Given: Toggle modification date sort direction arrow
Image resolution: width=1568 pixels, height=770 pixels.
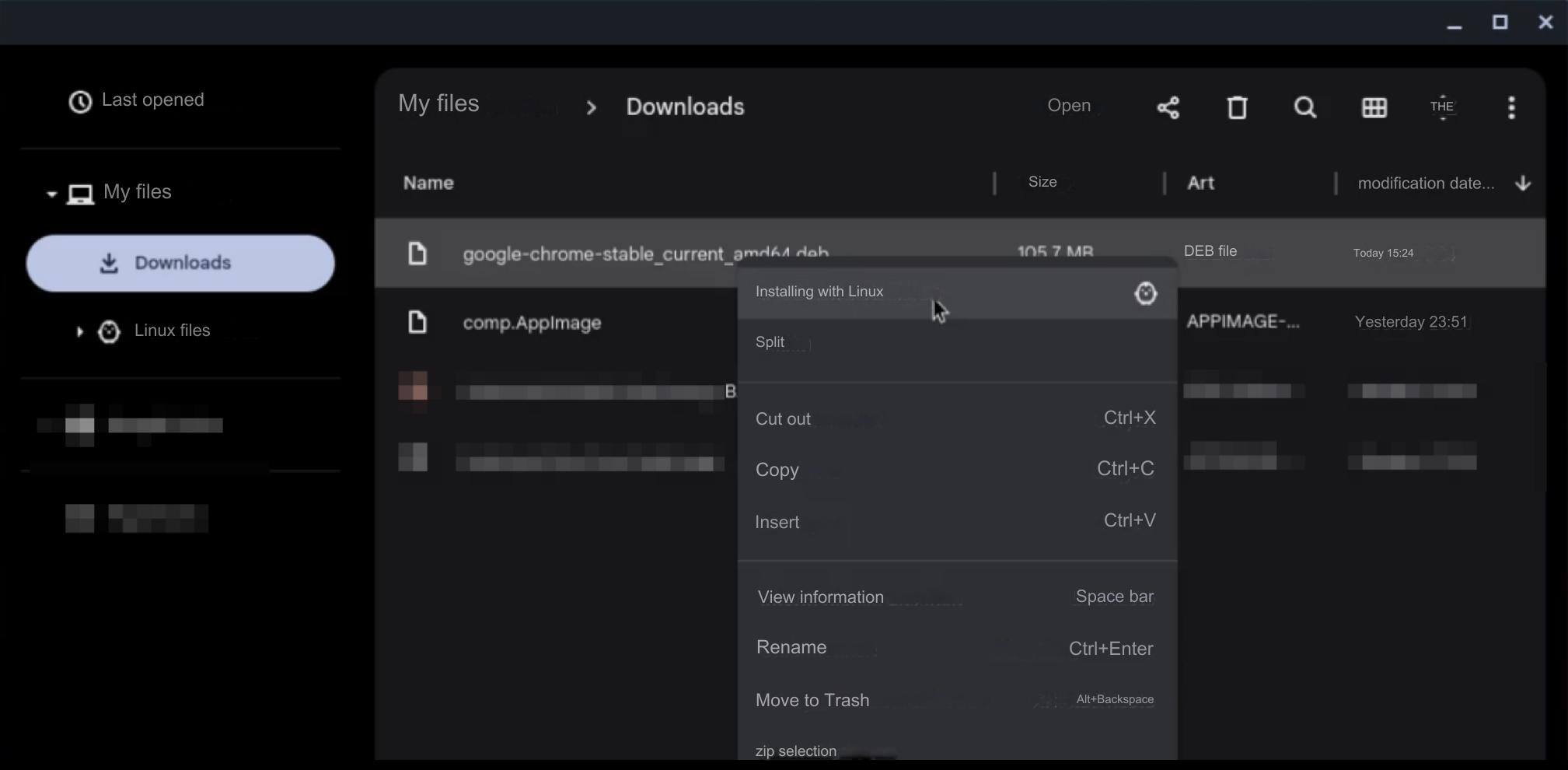Looking at the screenshot, I should [1523, 184].
